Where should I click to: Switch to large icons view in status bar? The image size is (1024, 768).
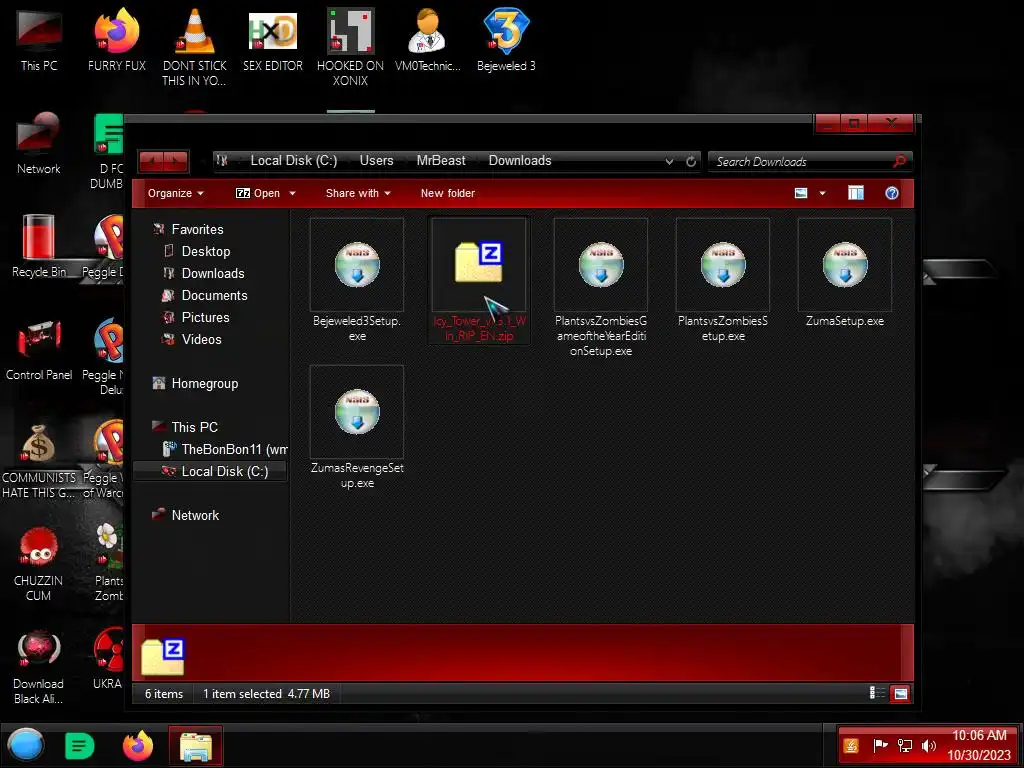point(901,694)
